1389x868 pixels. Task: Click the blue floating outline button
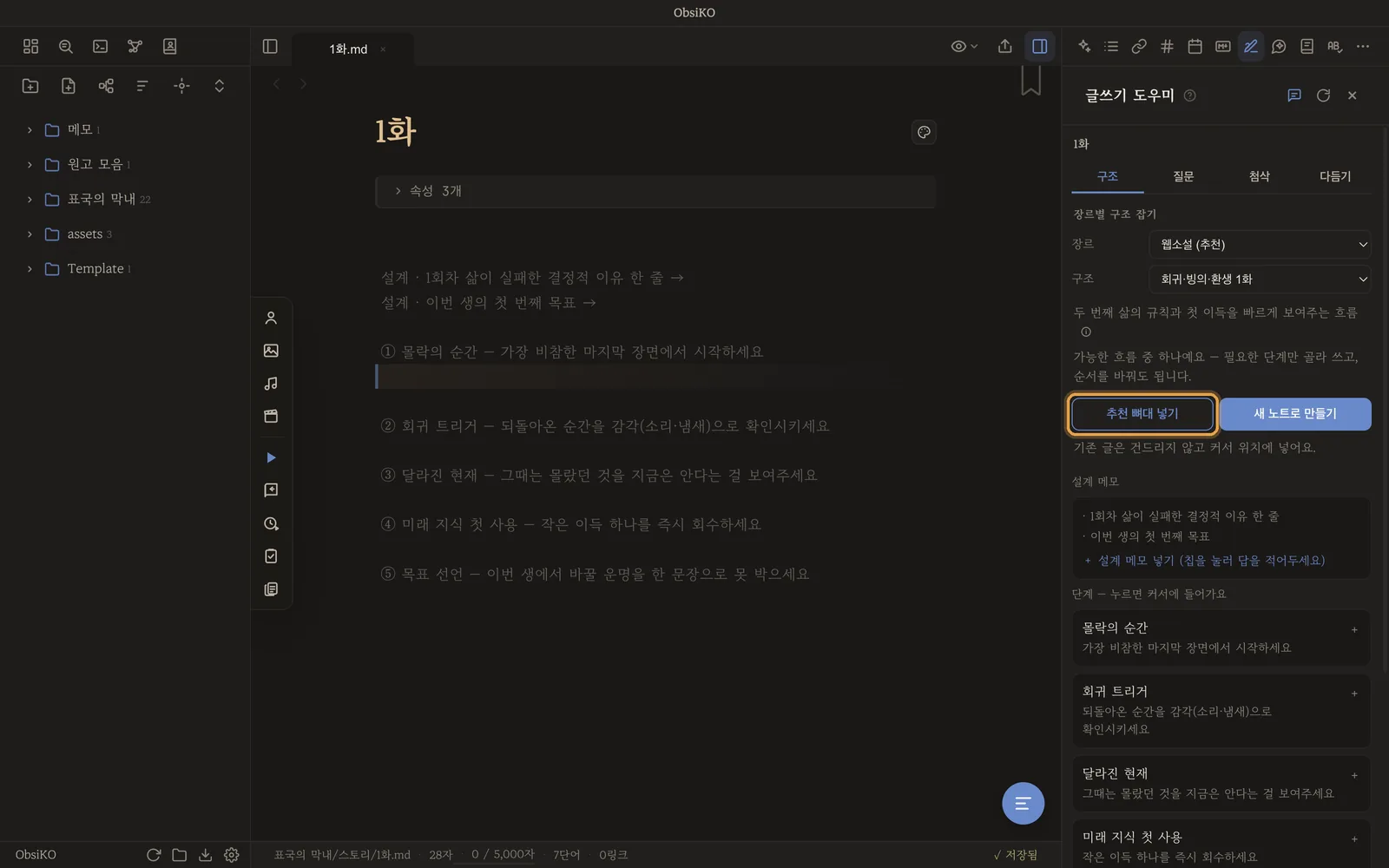tap(1023, 803)
